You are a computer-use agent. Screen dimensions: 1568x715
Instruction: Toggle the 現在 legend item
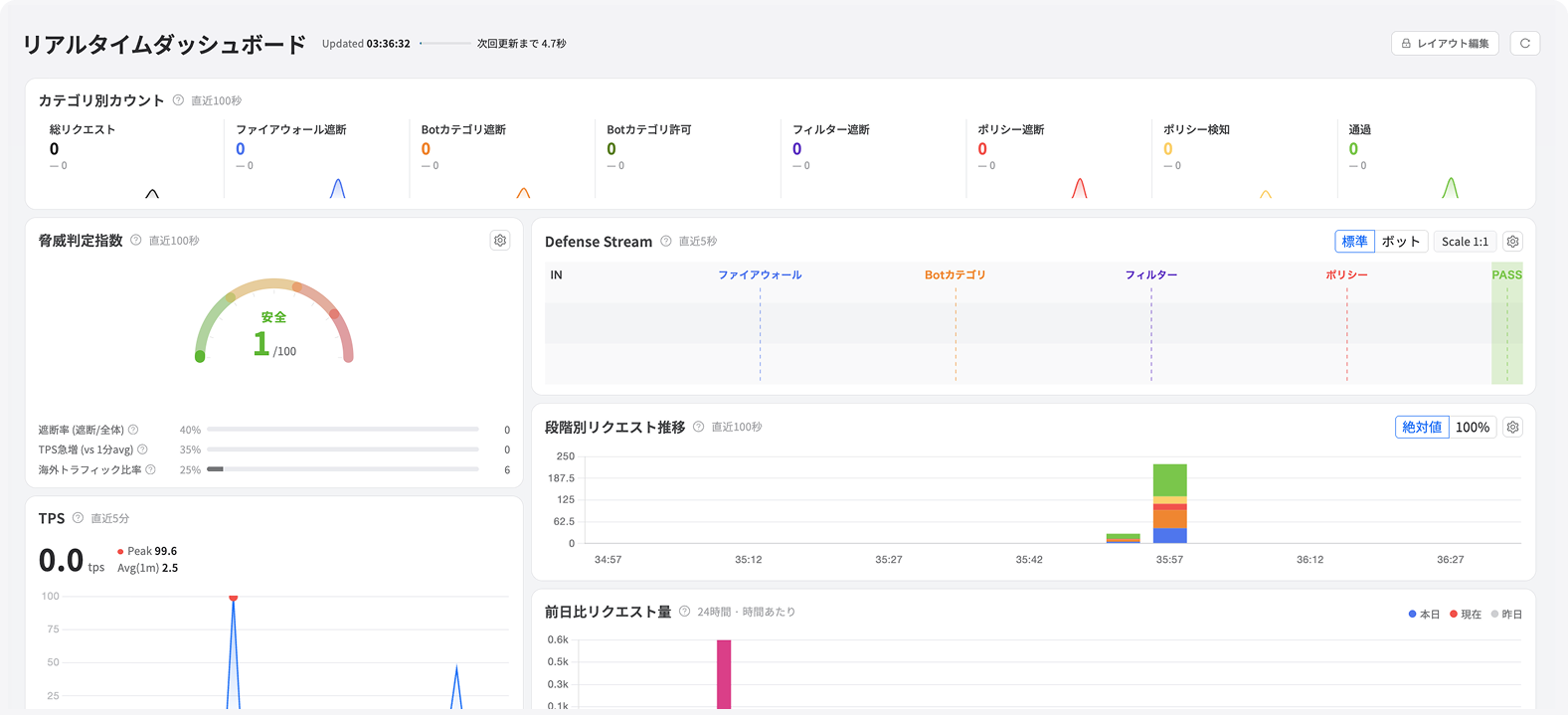1466,615
